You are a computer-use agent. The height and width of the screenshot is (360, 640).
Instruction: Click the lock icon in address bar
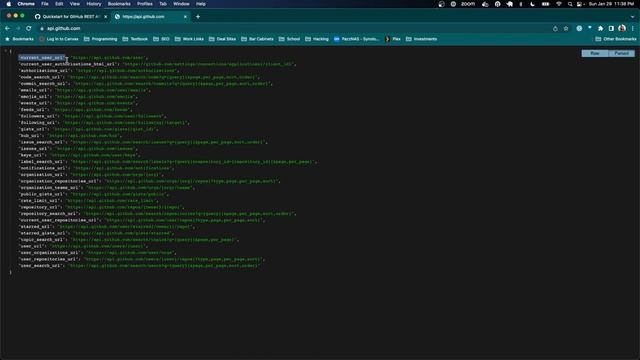42,29
